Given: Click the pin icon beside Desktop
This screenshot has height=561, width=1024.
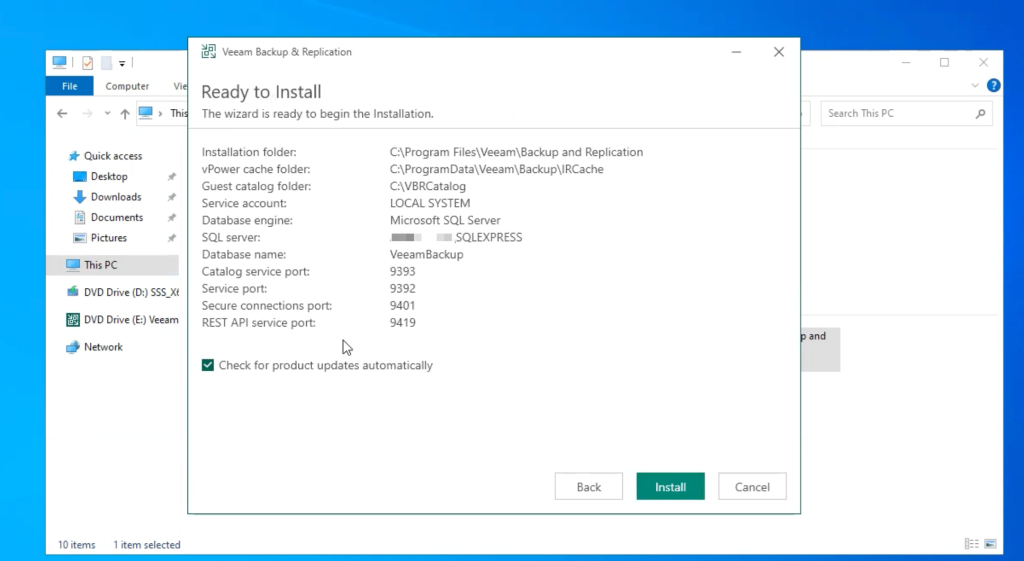Looking at the screenshot, I should (x=171, y=176).
